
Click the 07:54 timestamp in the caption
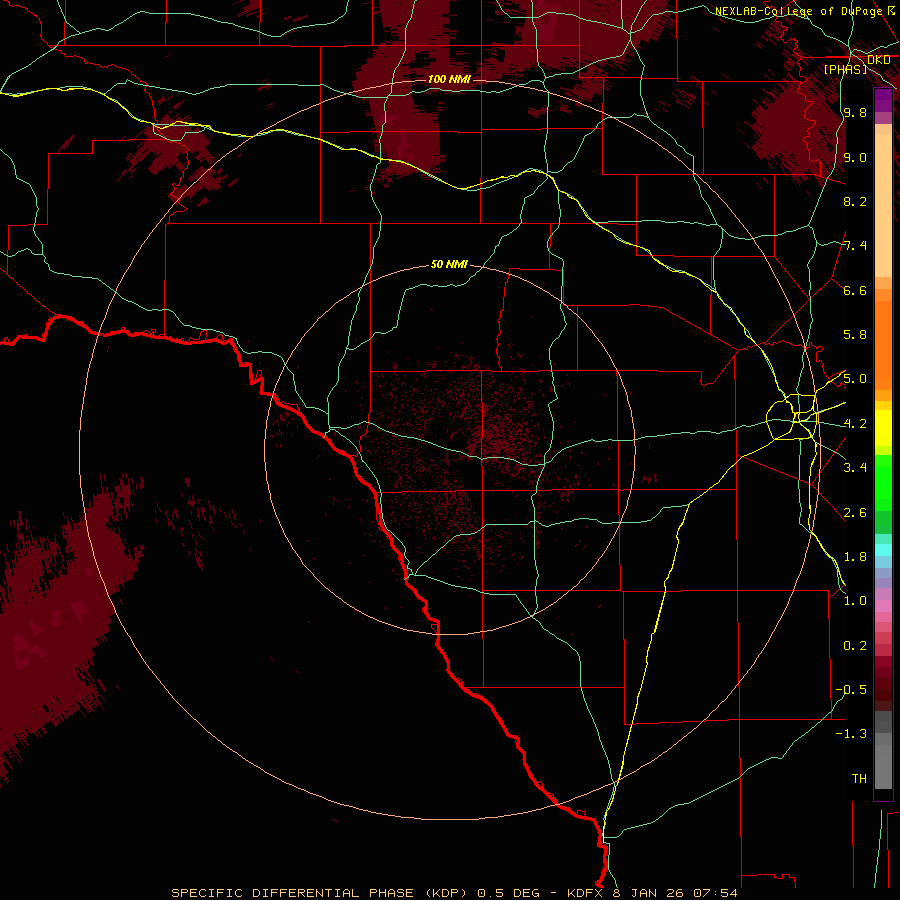[715, 893]
